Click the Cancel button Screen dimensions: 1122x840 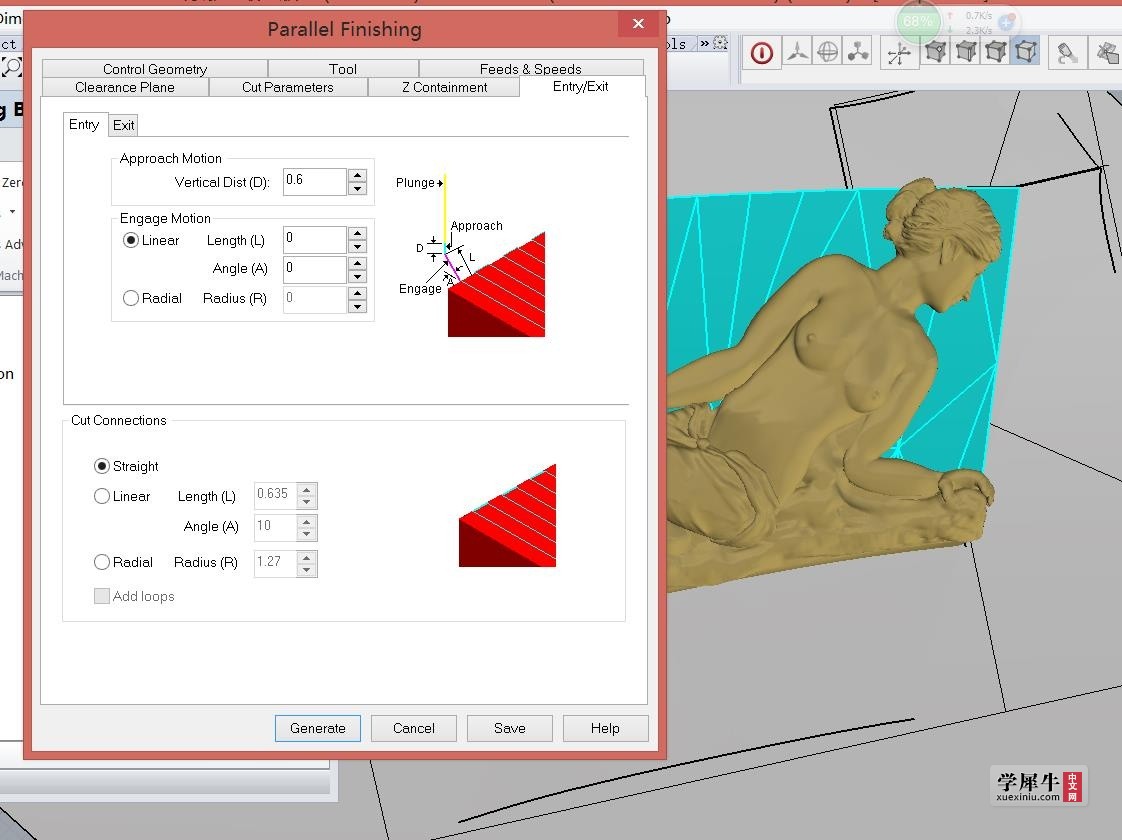[414, 728]
